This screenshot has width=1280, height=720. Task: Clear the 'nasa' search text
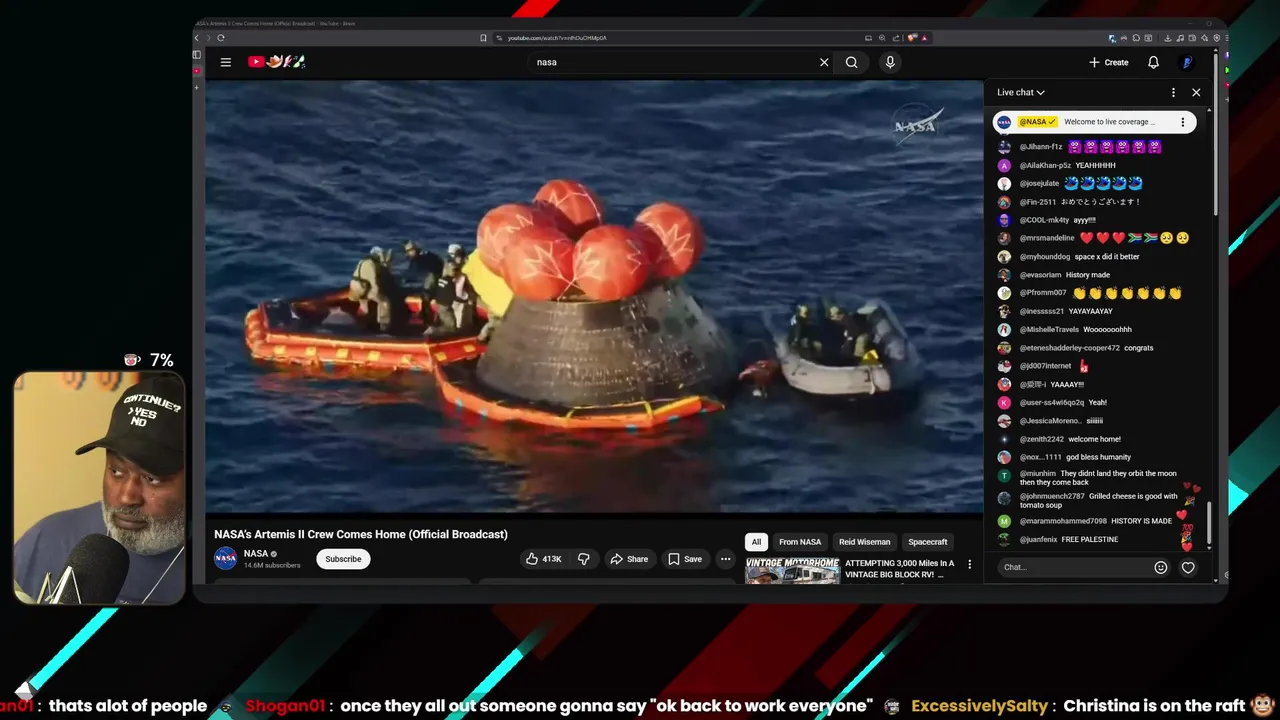coord(824,62)
